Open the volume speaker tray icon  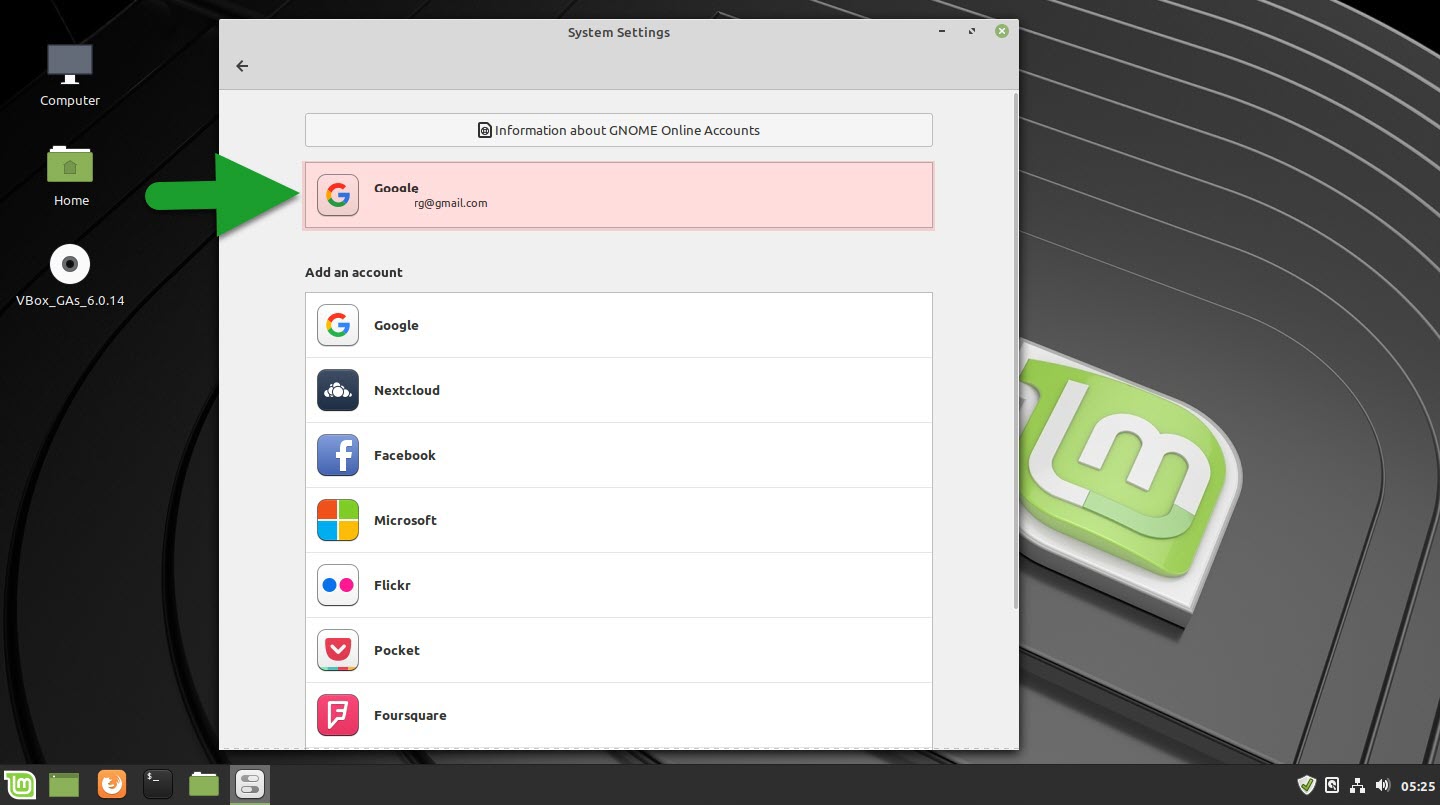tap(1383, 785)
